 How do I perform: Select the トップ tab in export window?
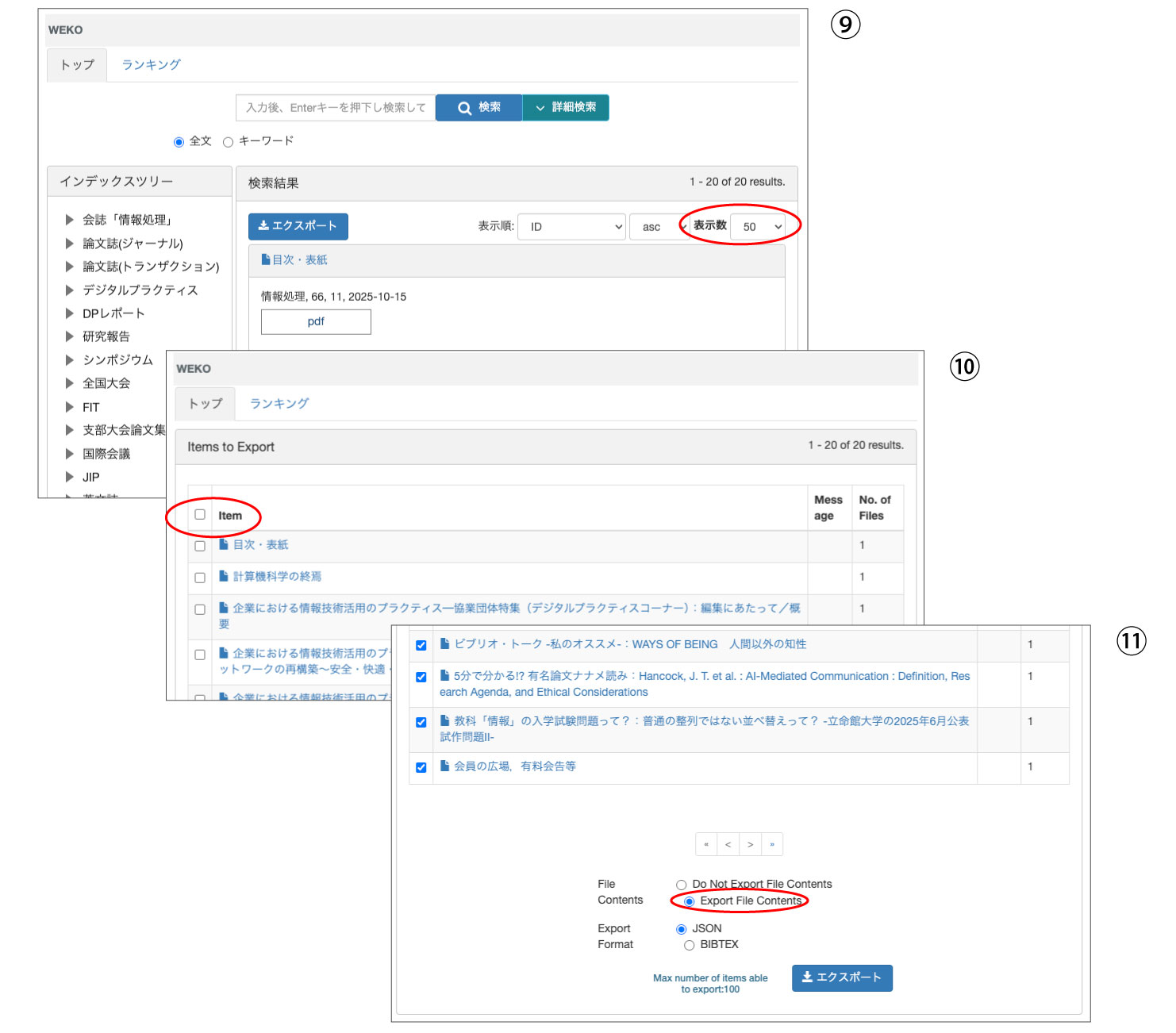pos(205,404)
